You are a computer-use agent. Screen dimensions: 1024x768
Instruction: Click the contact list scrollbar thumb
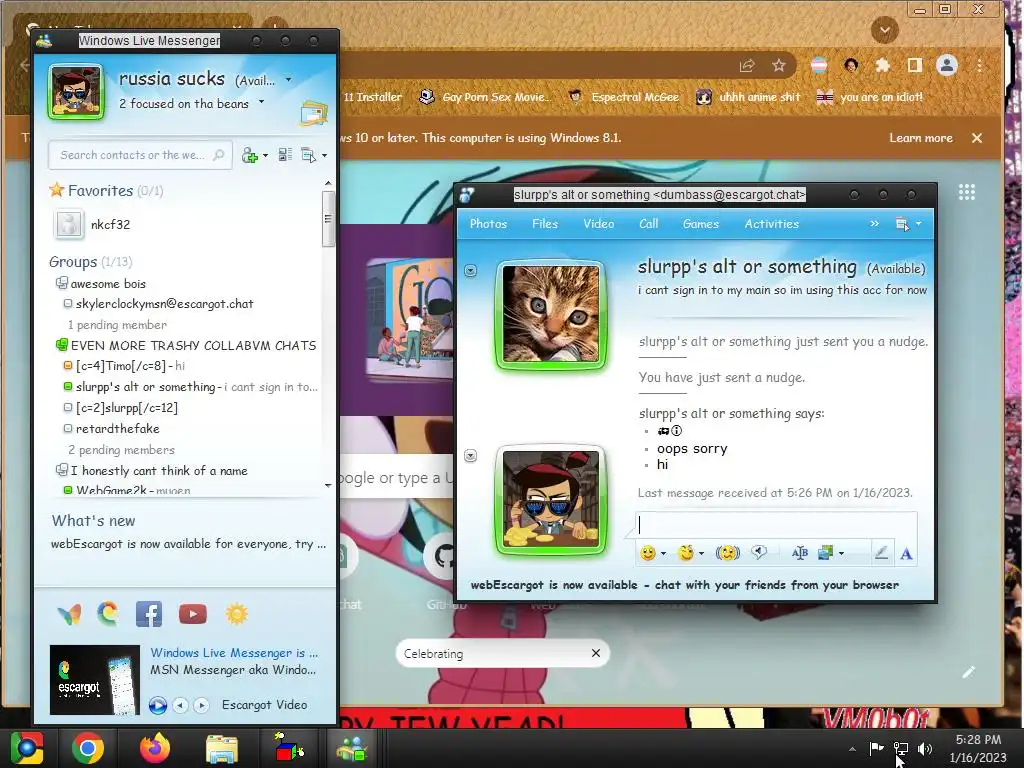328,219
